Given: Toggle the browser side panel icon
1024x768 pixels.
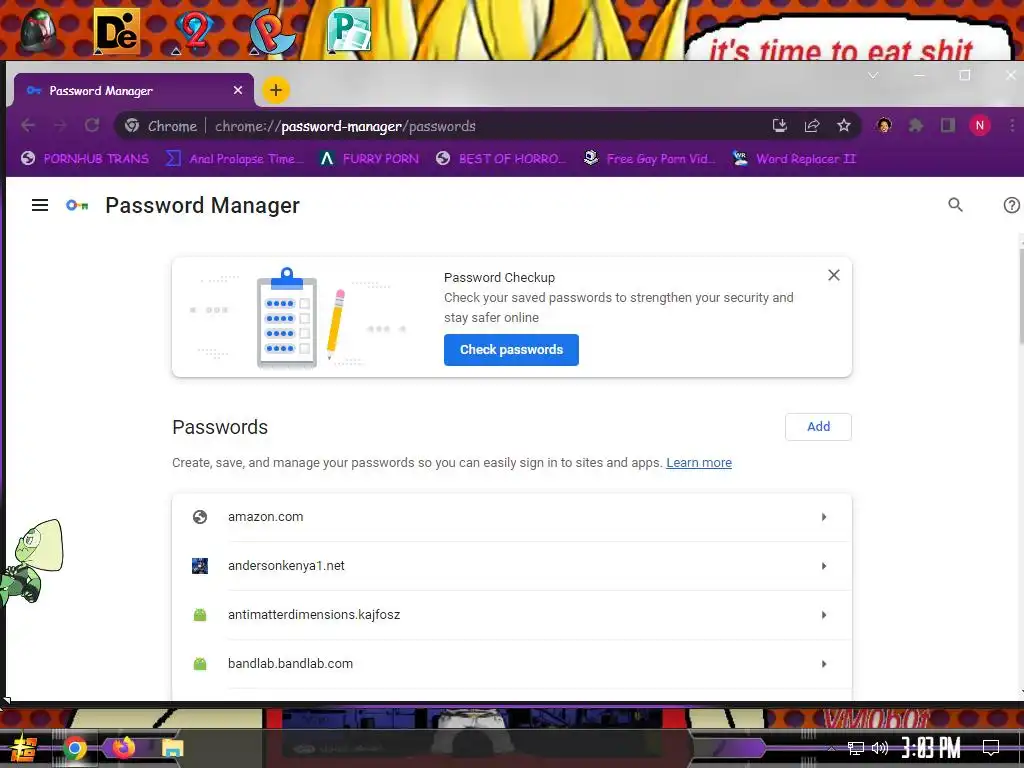Looking at the screenshot, I should click(x=948, y=125).
